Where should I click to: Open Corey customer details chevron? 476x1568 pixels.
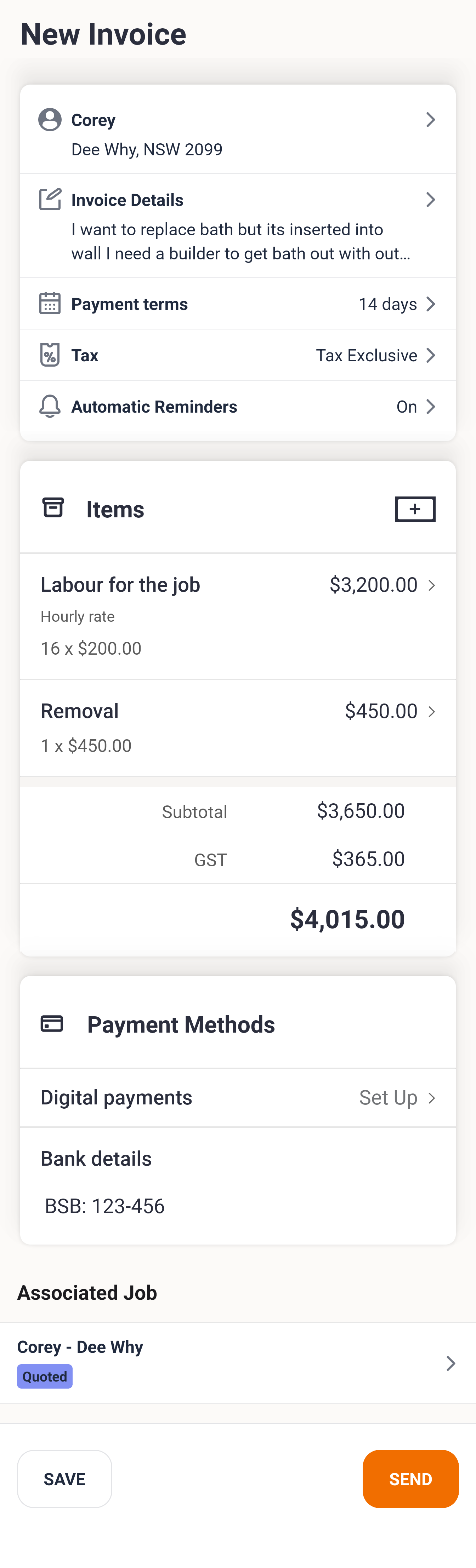[x=430, y=120]
